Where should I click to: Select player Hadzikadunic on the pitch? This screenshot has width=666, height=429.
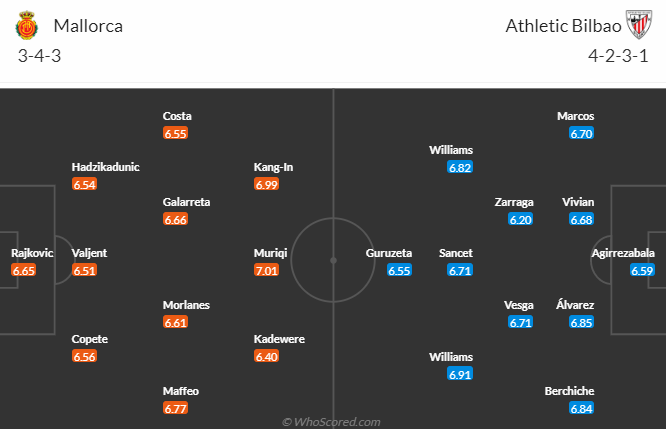point(105,167)
